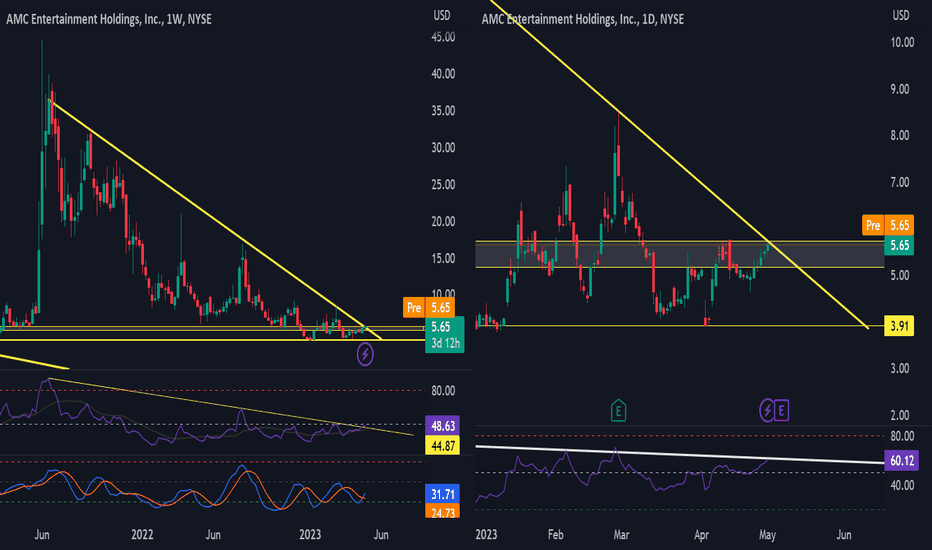Click Mar on daily time axis
The width and height of the screenshot is (932, 550).
[621, 534]
